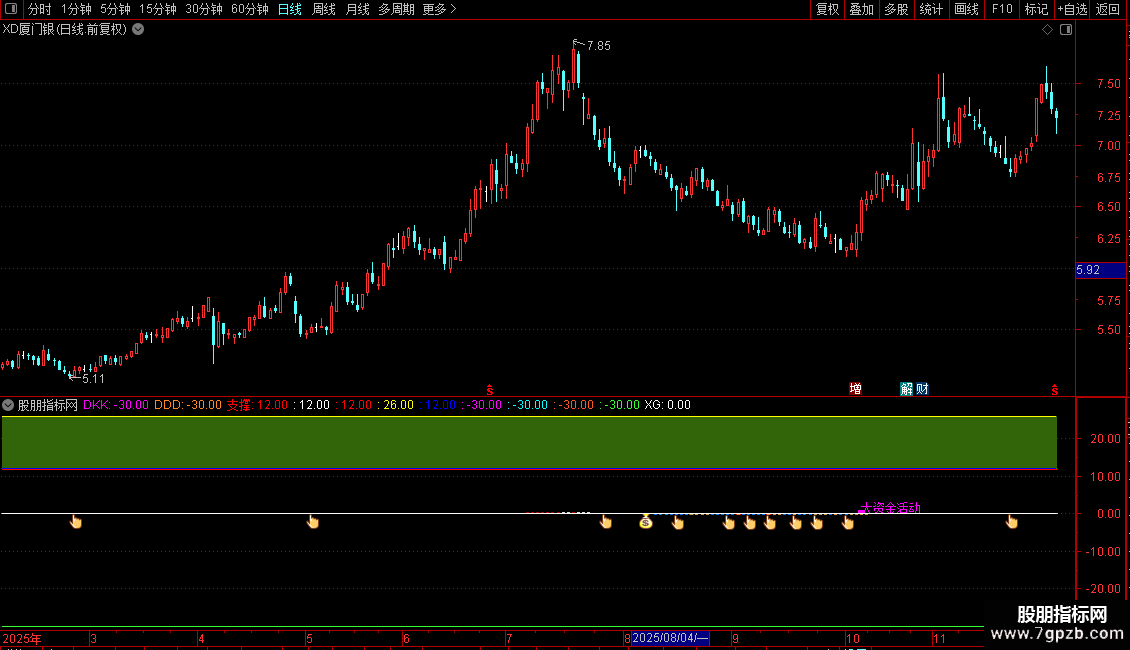
Task: Toggle 叠加 overlay mode
Action: tap(861, 9)
